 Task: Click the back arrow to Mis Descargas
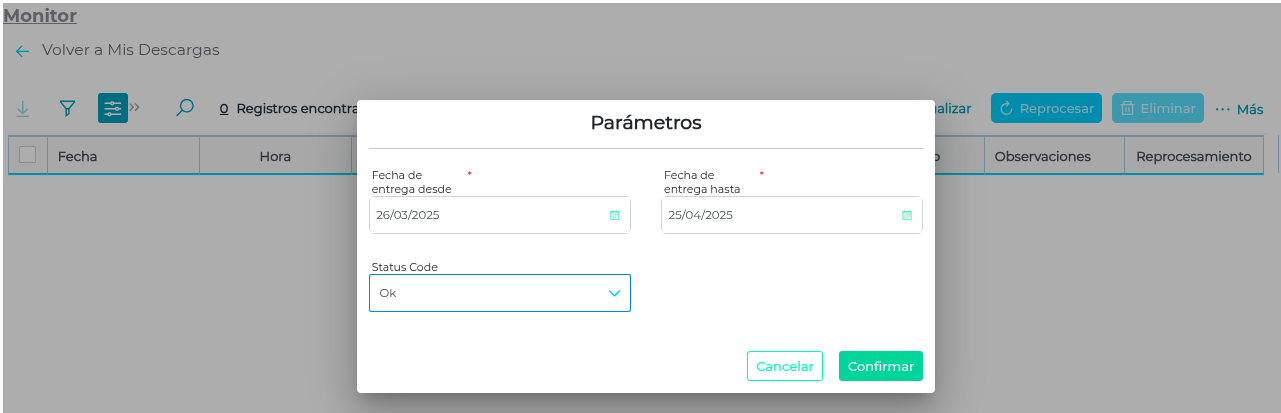click(23, 50)
